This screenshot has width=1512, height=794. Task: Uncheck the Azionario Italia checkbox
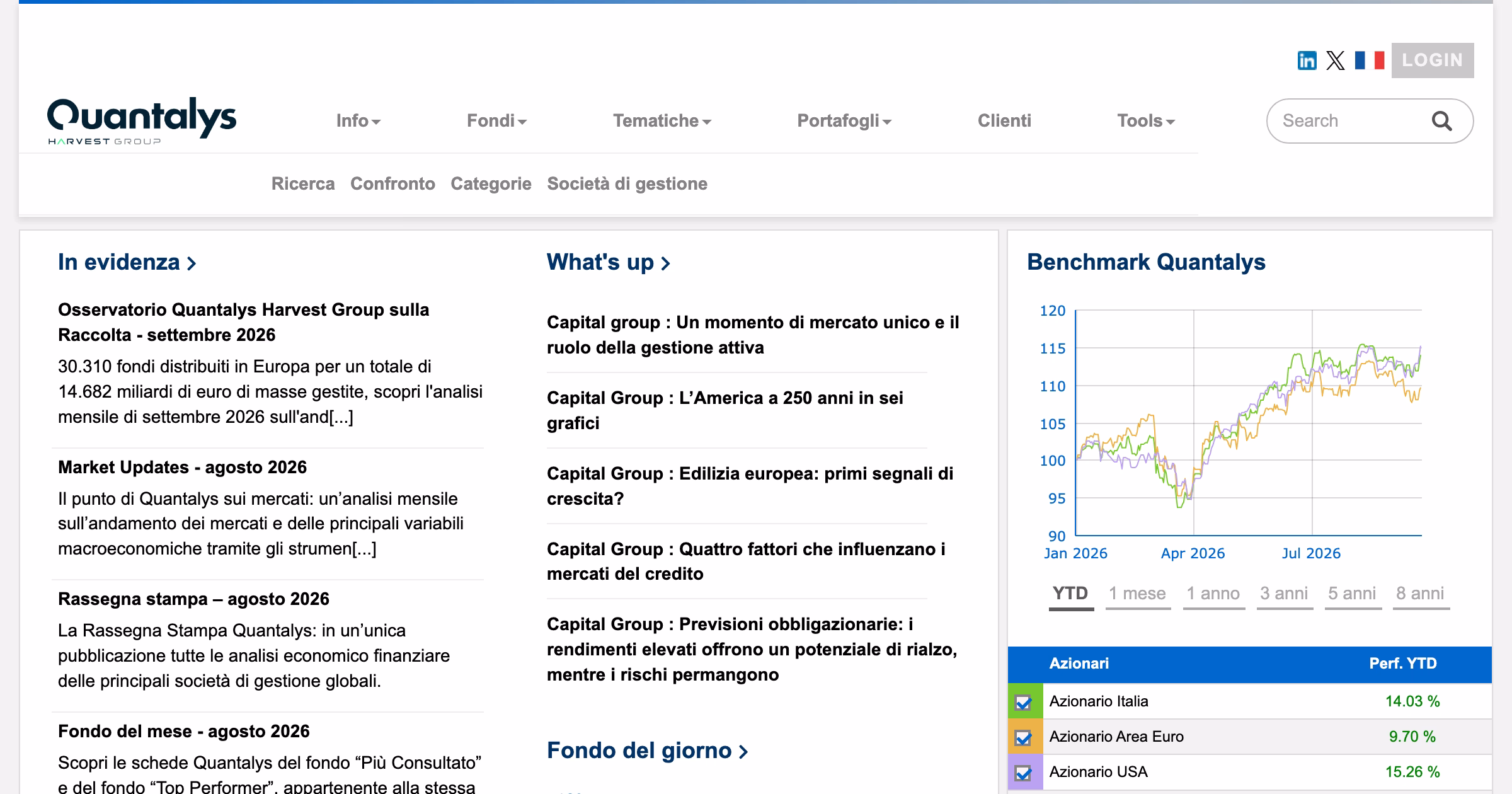(x=1023, y=702)
